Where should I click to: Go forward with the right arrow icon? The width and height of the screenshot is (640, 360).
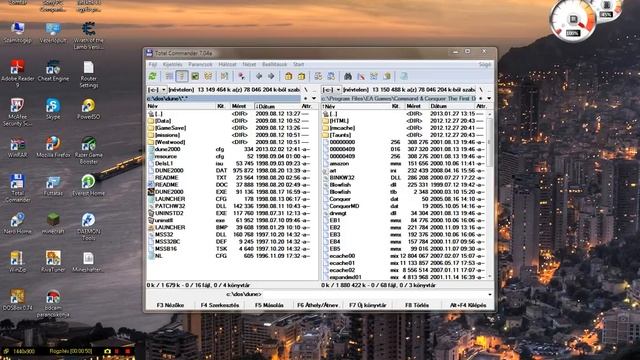pos(271,76)
